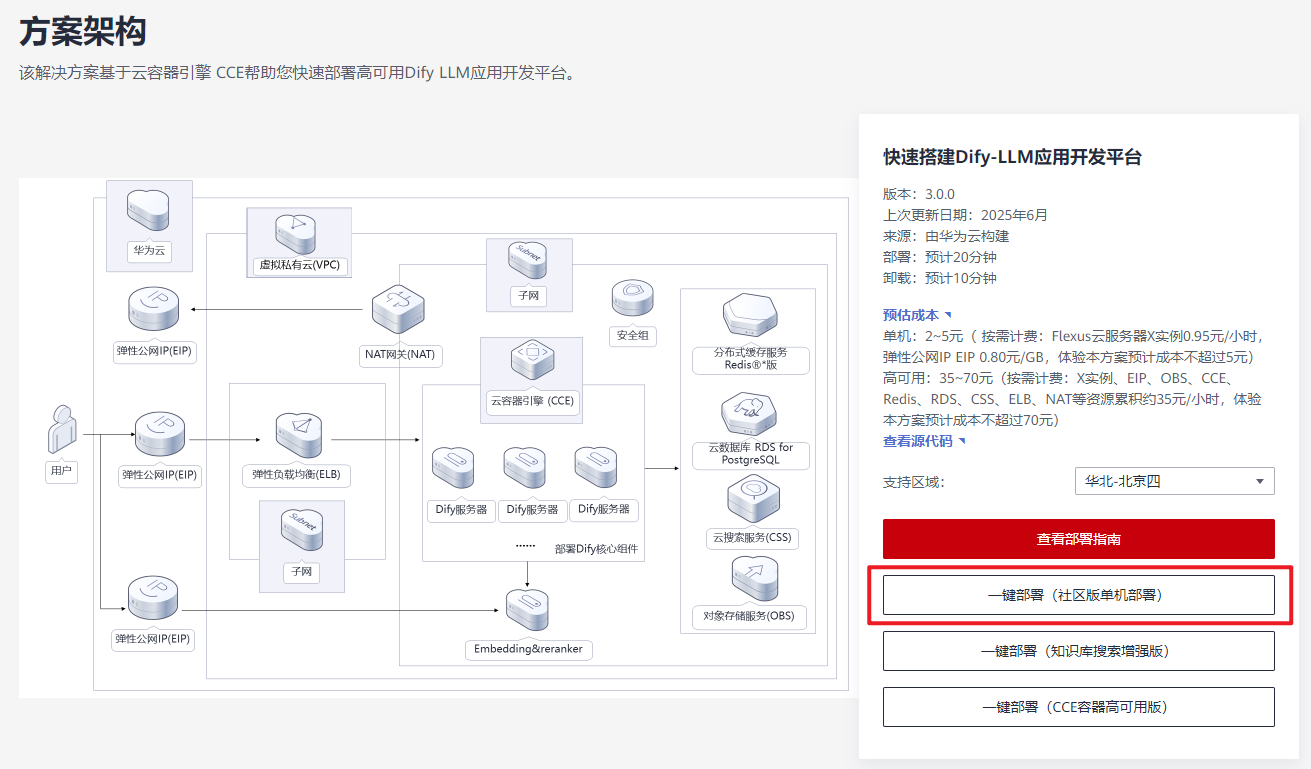
Task: Click the EIP icon the NAT gateway points to
Action: click(x=153, y=311)
